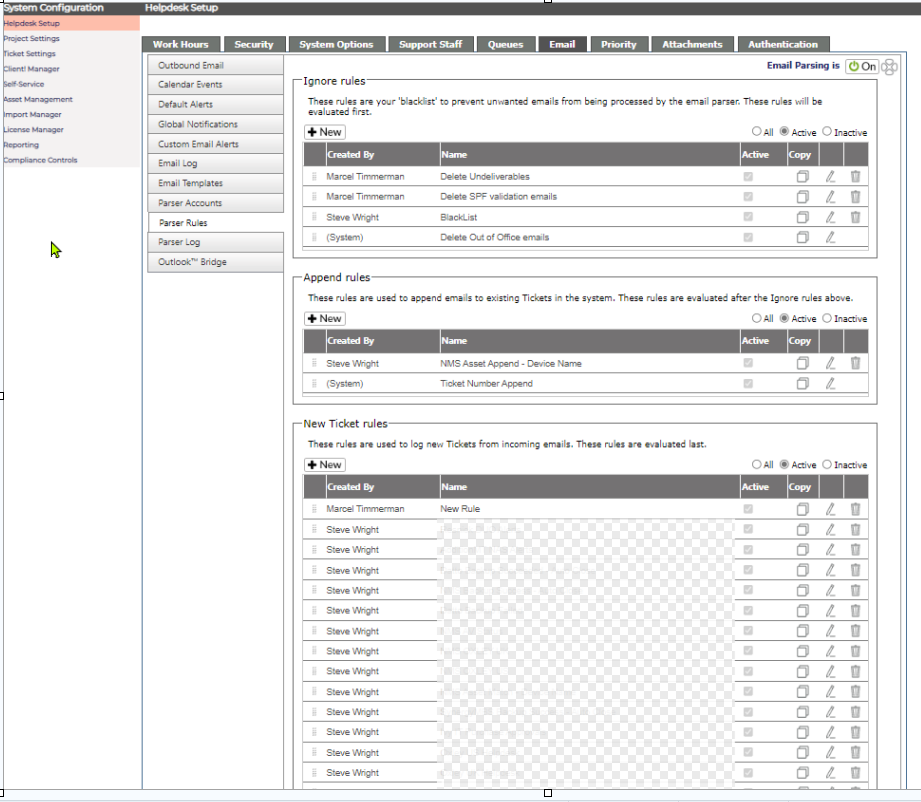Open Ticket Settings in left sidebar
Image resolution: width=921 pixels, height=802 pixels.
[x=29, y=53]
